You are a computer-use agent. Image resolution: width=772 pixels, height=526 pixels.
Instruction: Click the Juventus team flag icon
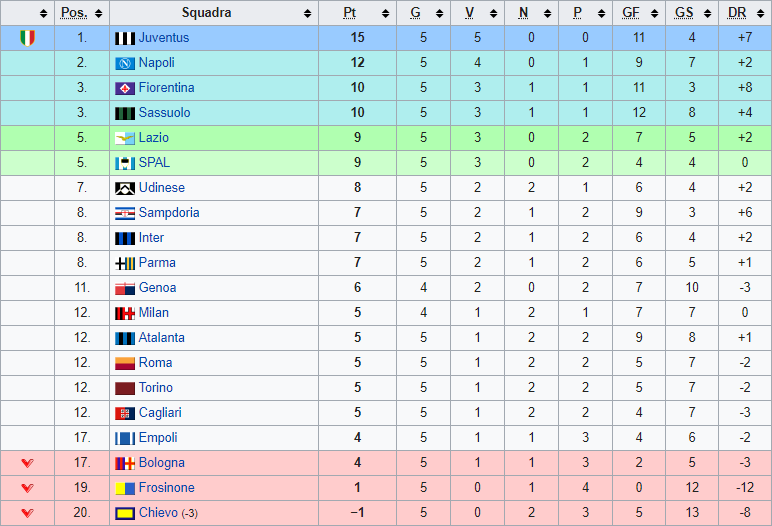125,38
